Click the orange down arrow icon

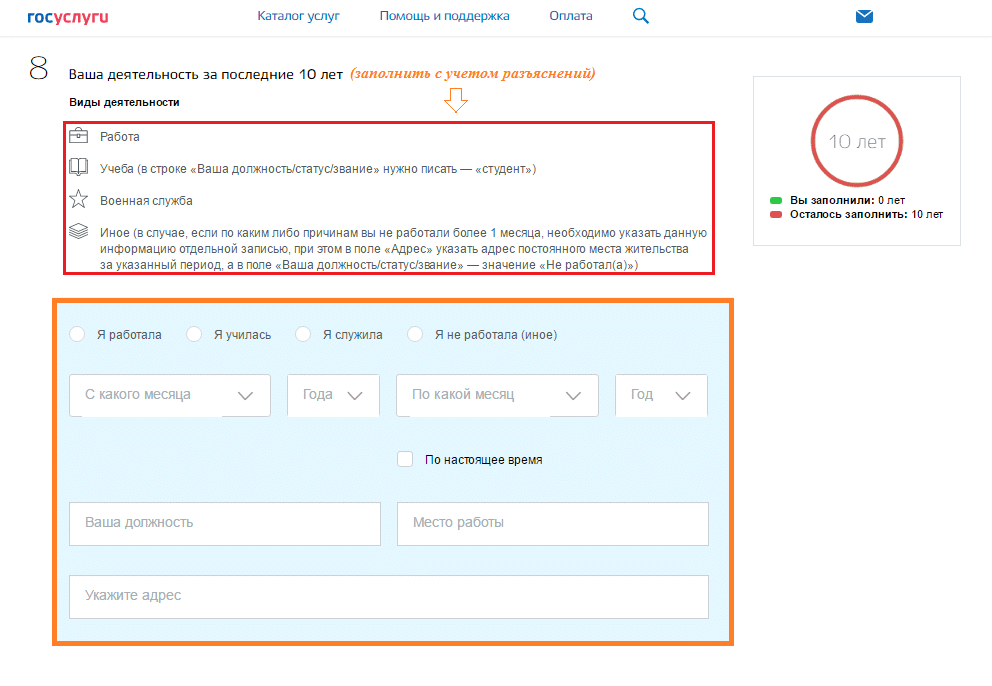pos(456,100)
